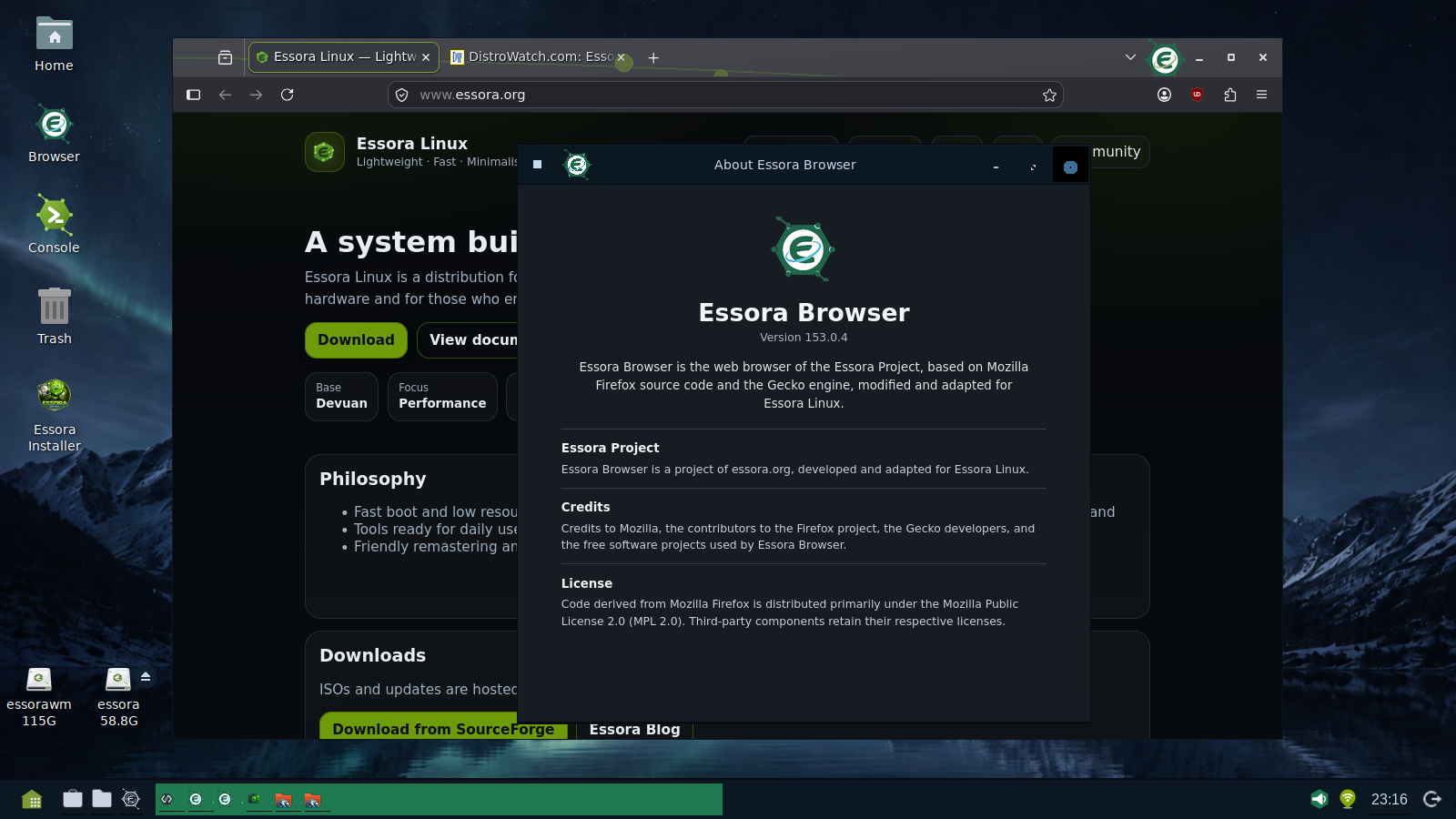Open the Extensions puzzle icon
The height and width of the screenshot is (819, 1456).
[x=1229, y=95]
